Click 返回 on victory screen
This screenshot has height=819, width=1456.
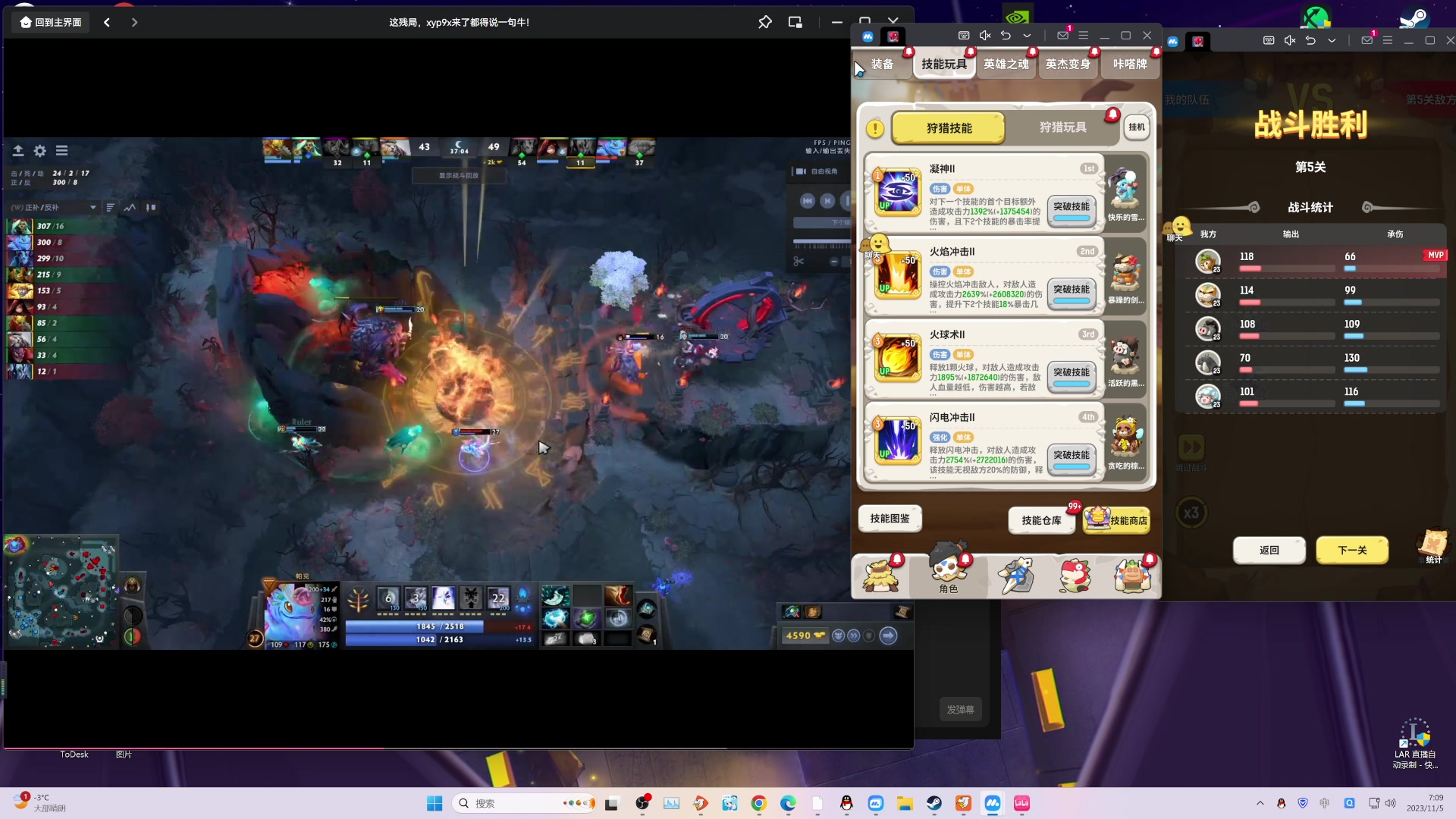point(1269,550)
